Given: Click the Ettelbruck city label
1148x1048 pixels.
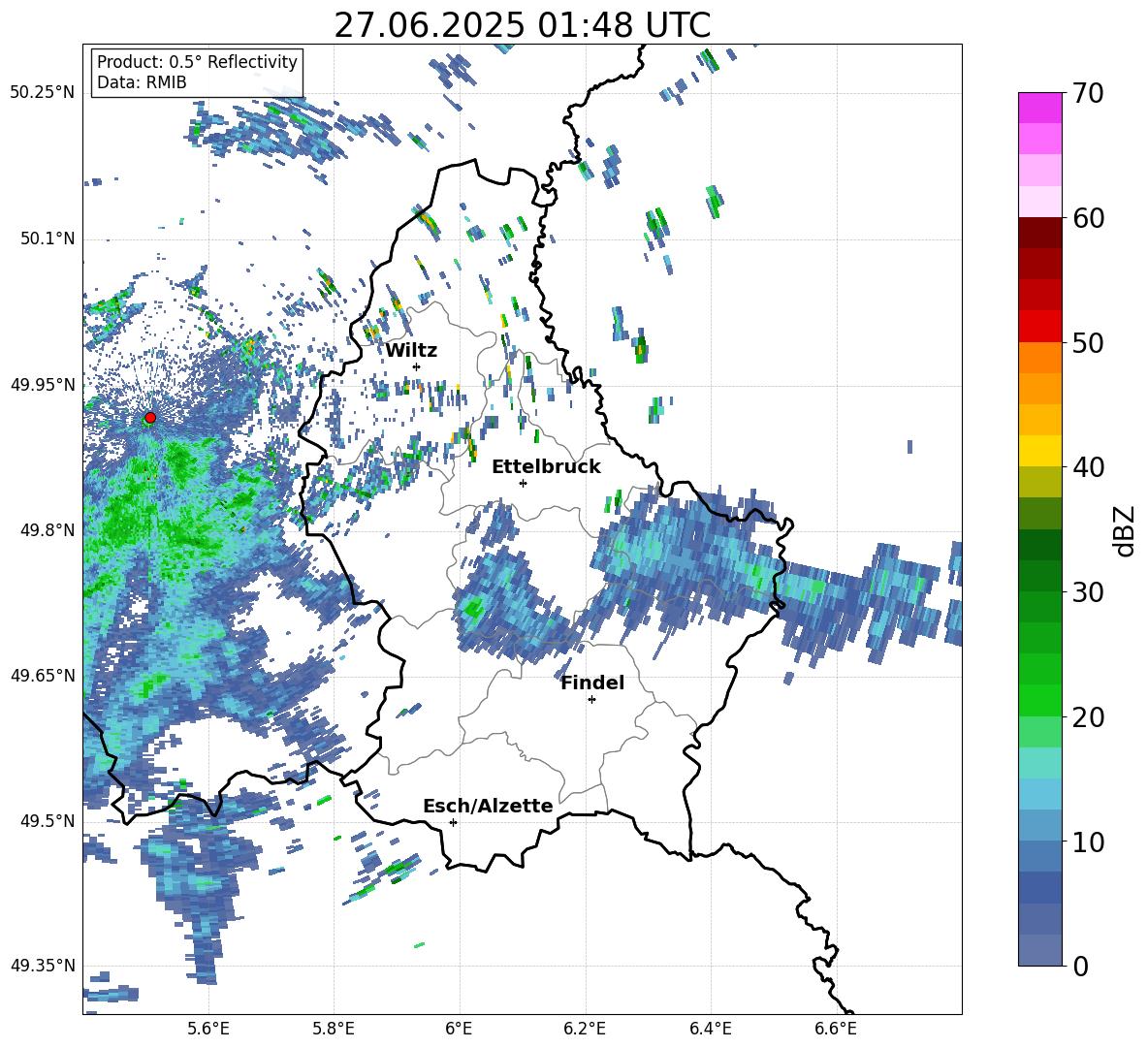Looking at the screenshot, I should [x=546, y=467].
